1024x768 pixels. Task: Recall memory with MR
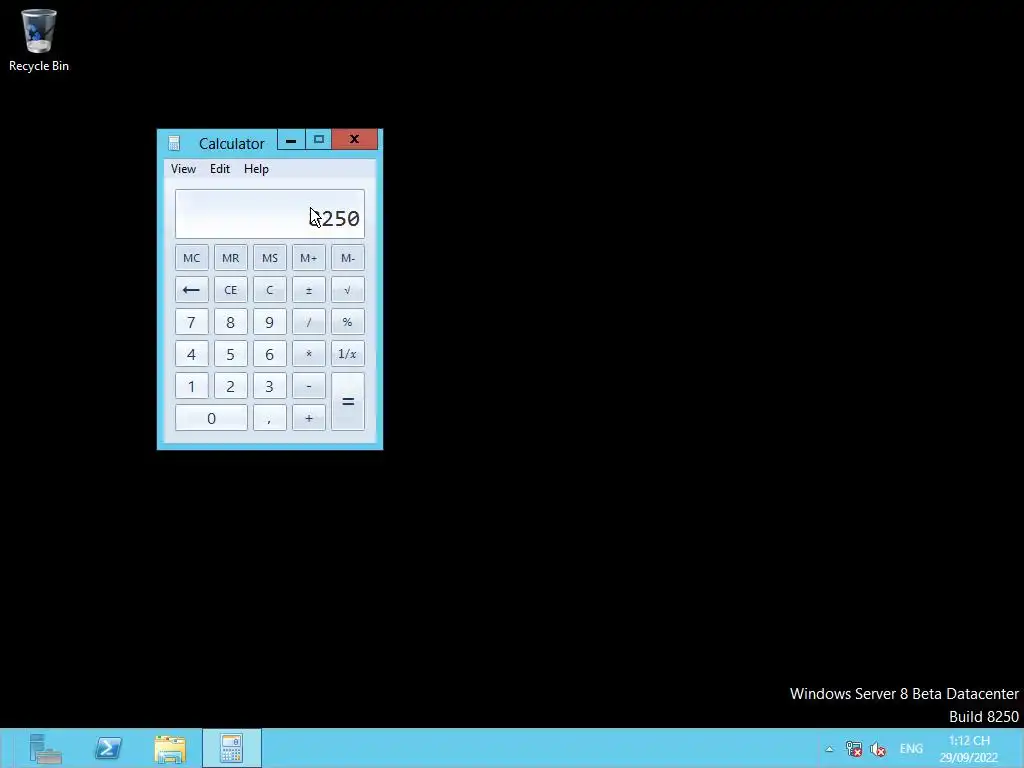pos(231,258)
